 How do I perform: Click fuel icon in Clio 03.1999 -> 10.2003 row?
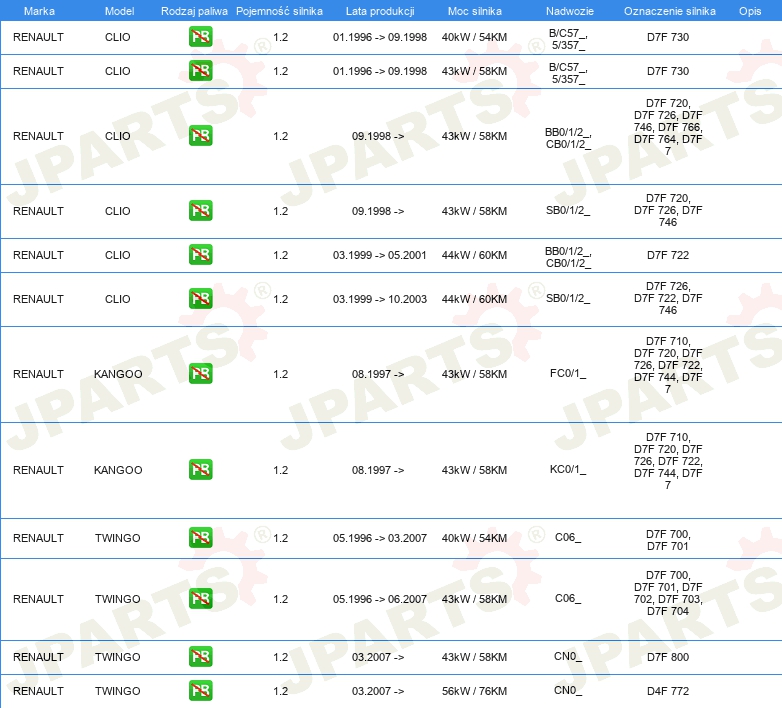pos(200,298)
